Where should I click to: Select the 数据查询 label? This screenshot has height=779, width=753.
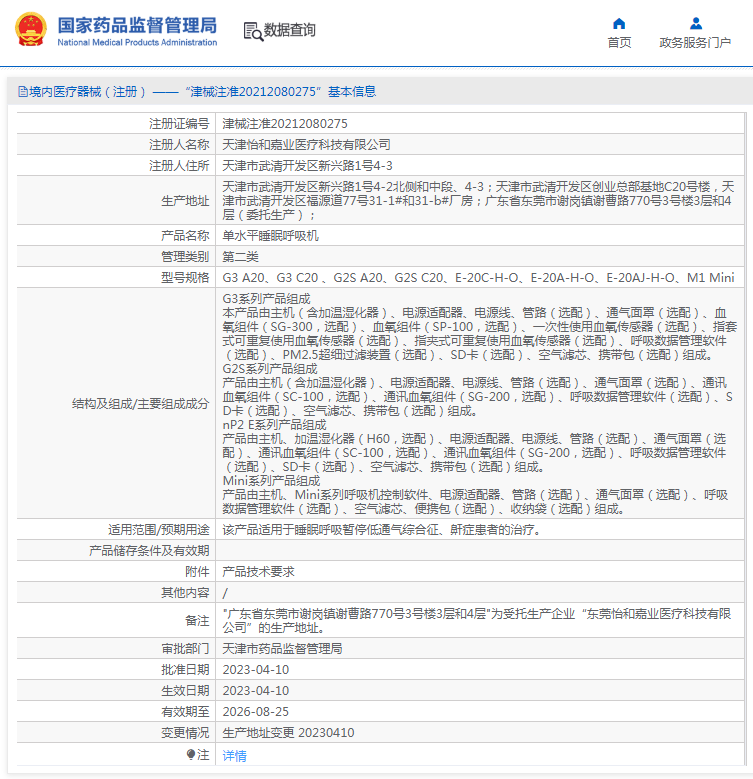point(290,30)
